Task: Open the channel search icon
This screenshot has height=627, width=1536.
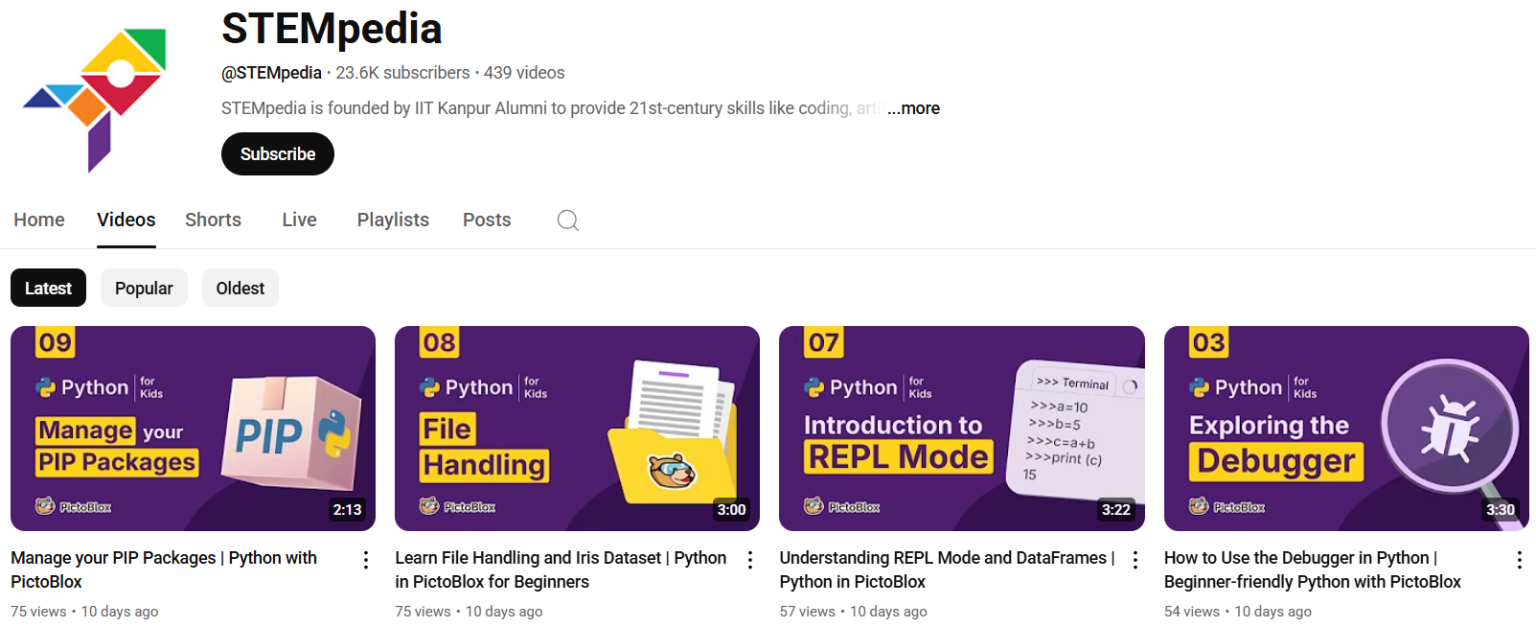Action: coord(567,220)
